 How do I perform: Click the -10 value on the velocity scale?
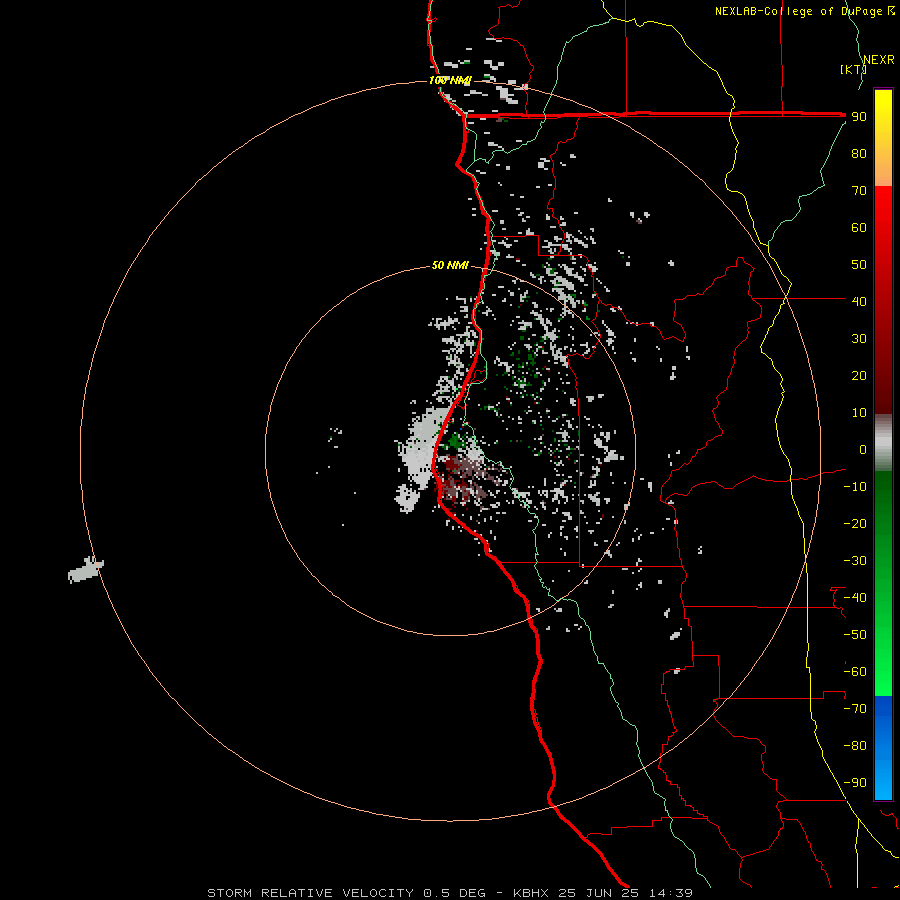(x=855, y=487)
